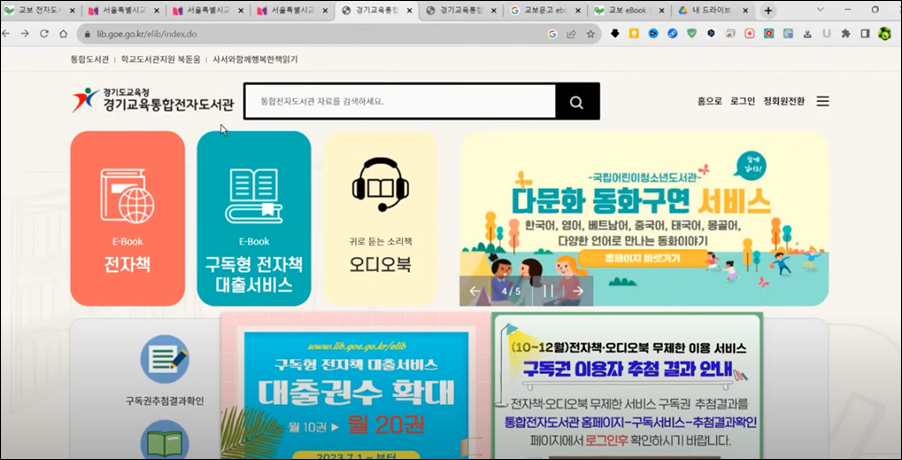Click the 정회원전환 link
The height and width of the screenshot is (460, 902).
tap(784, 101)
